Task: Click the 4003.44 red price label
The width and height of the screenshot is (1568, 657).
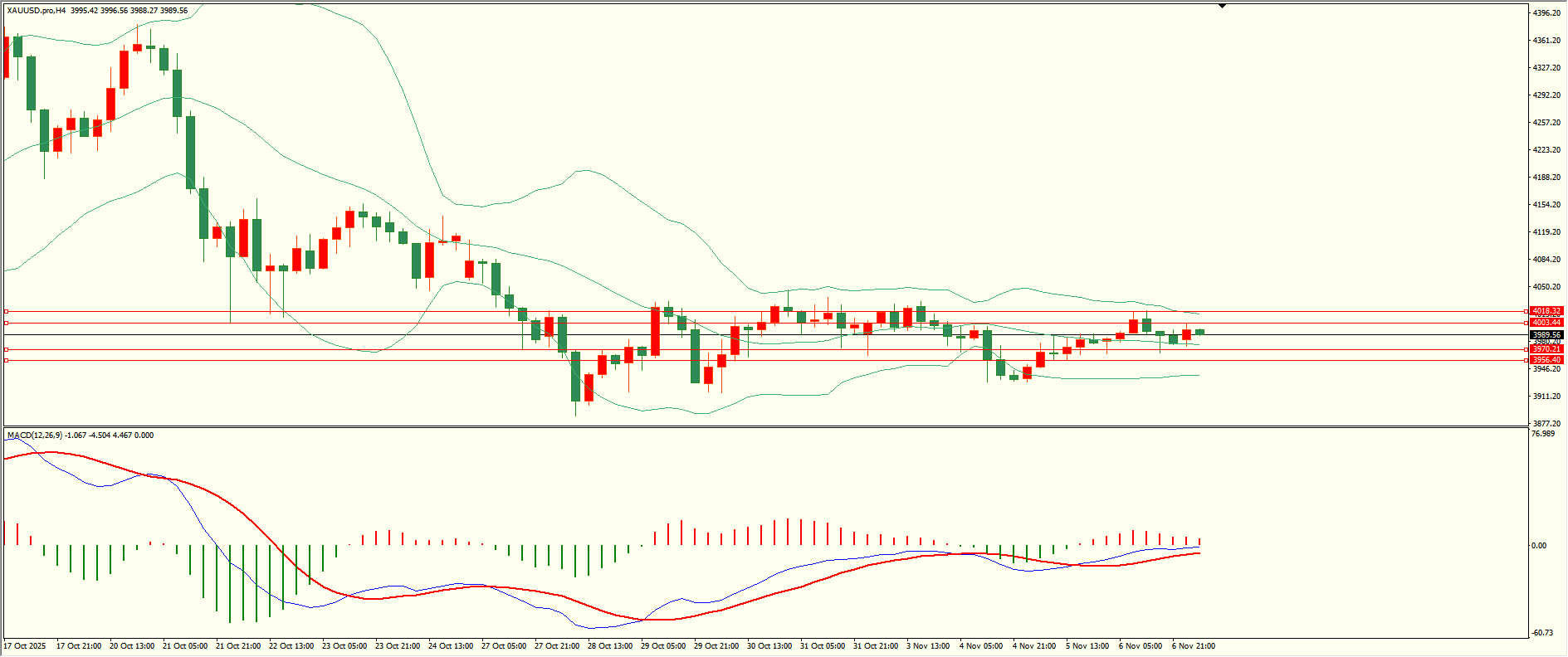Action: (x=1546, y=323)
